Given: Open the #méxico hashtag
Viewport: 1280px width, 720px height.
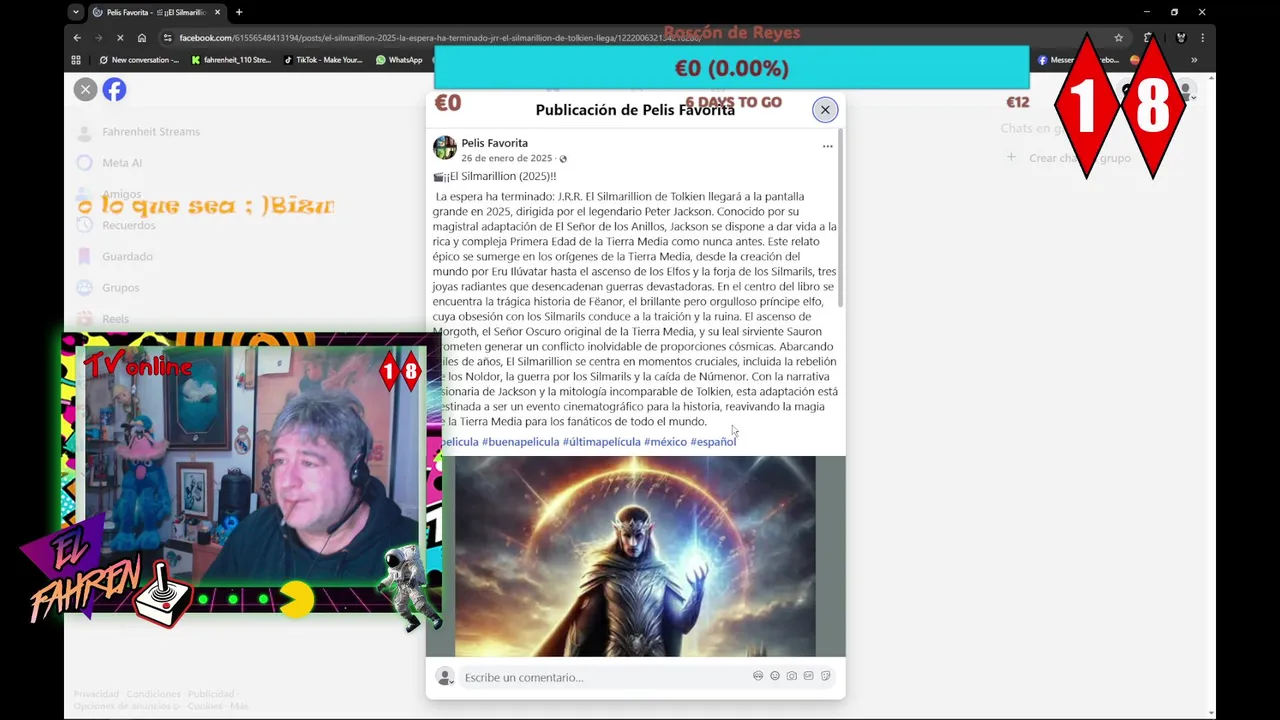Looking at the screenshot, I should (665, 441).
